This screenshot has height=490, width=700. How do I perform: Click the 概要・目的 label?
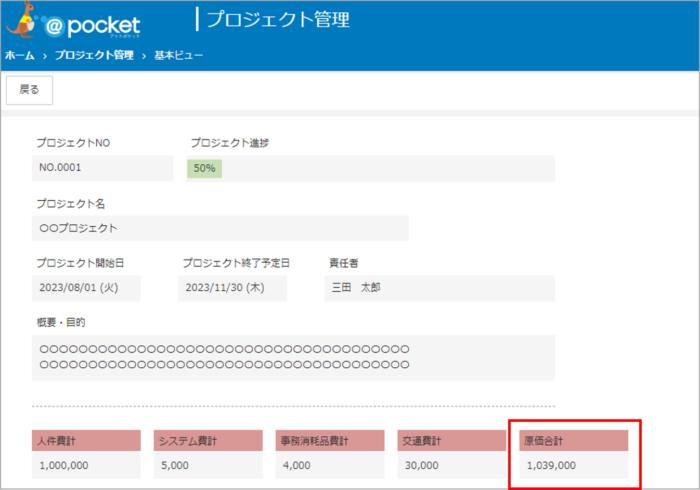[61, 322]
